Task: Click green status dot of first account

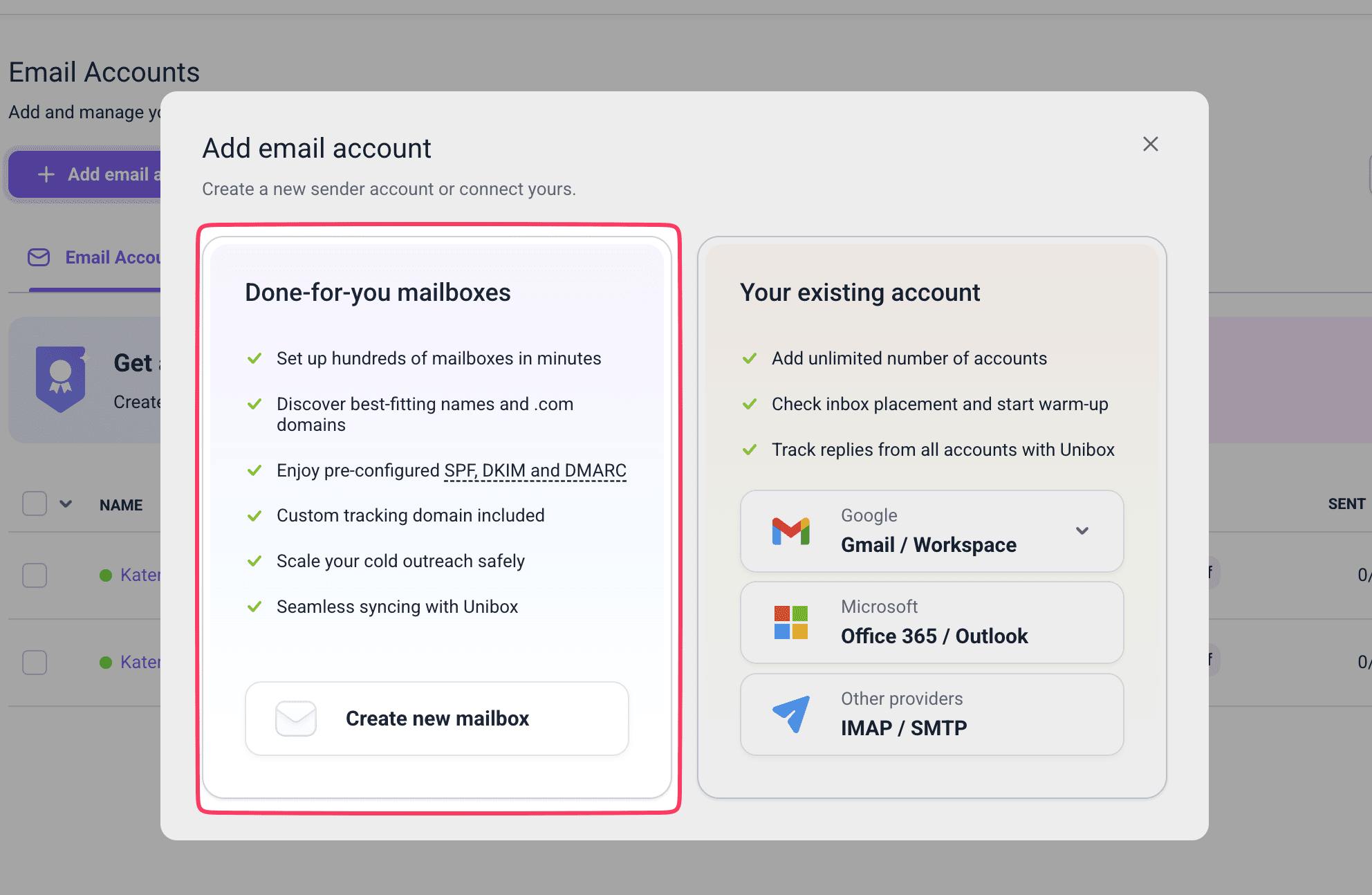Action: (106, 575)
